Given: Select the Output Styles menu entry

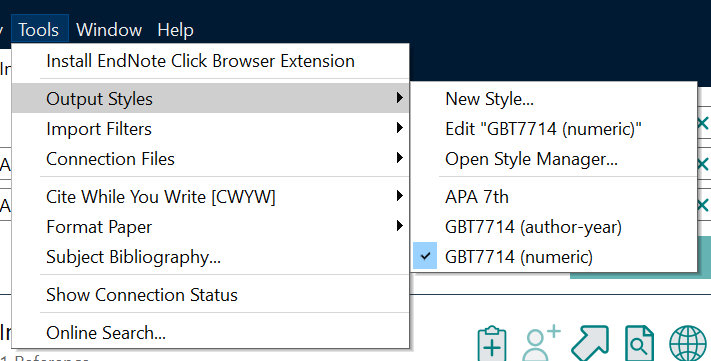Looking at the screenshot, I should point(210,98).
